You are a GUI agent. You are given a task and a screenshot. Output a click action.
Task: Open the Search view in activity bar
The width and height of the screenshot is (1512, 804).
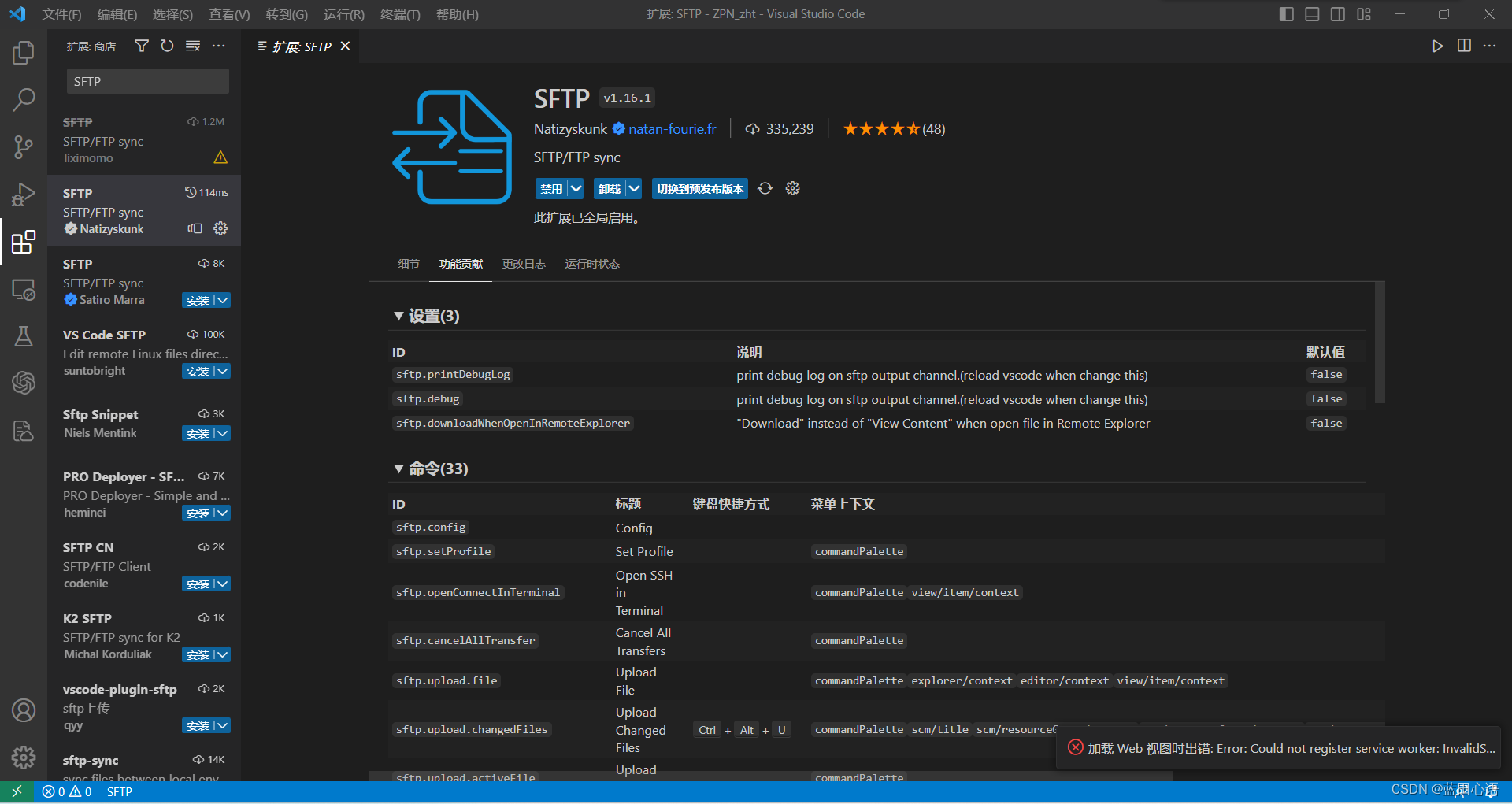24,99
